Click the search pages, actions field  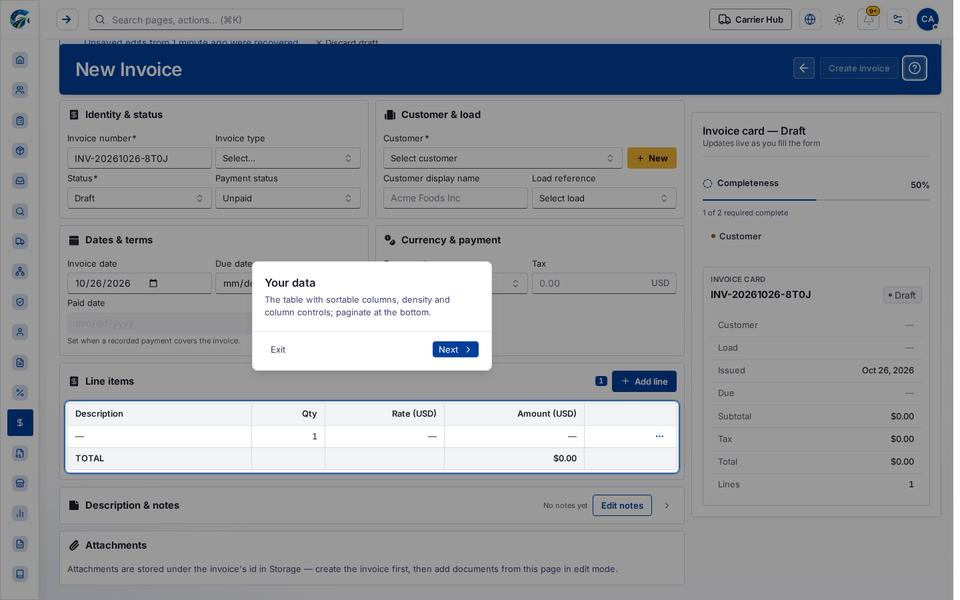[x=246, y=20]
